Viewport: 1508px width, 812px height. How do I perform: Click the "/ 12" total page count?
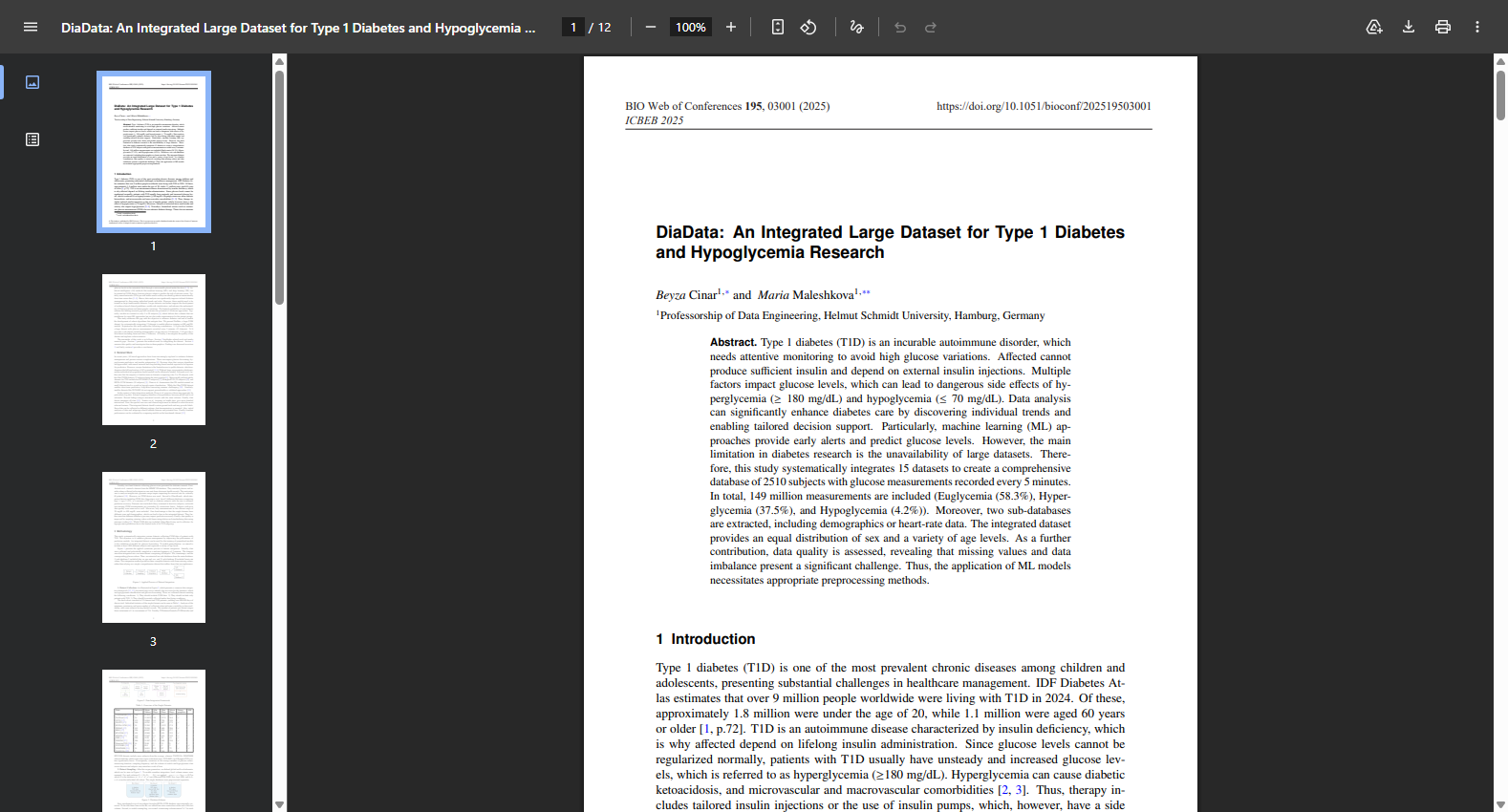[x=600, y=27]
